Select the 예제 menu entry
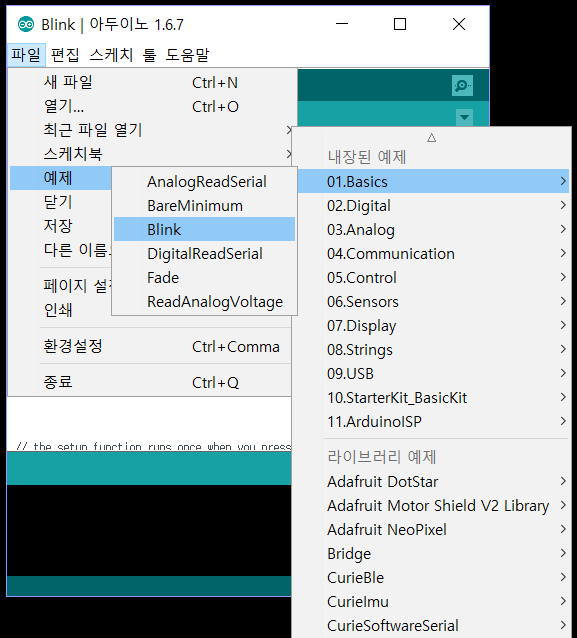The height and width of the screenshot is (638, 577). (61, 178)
